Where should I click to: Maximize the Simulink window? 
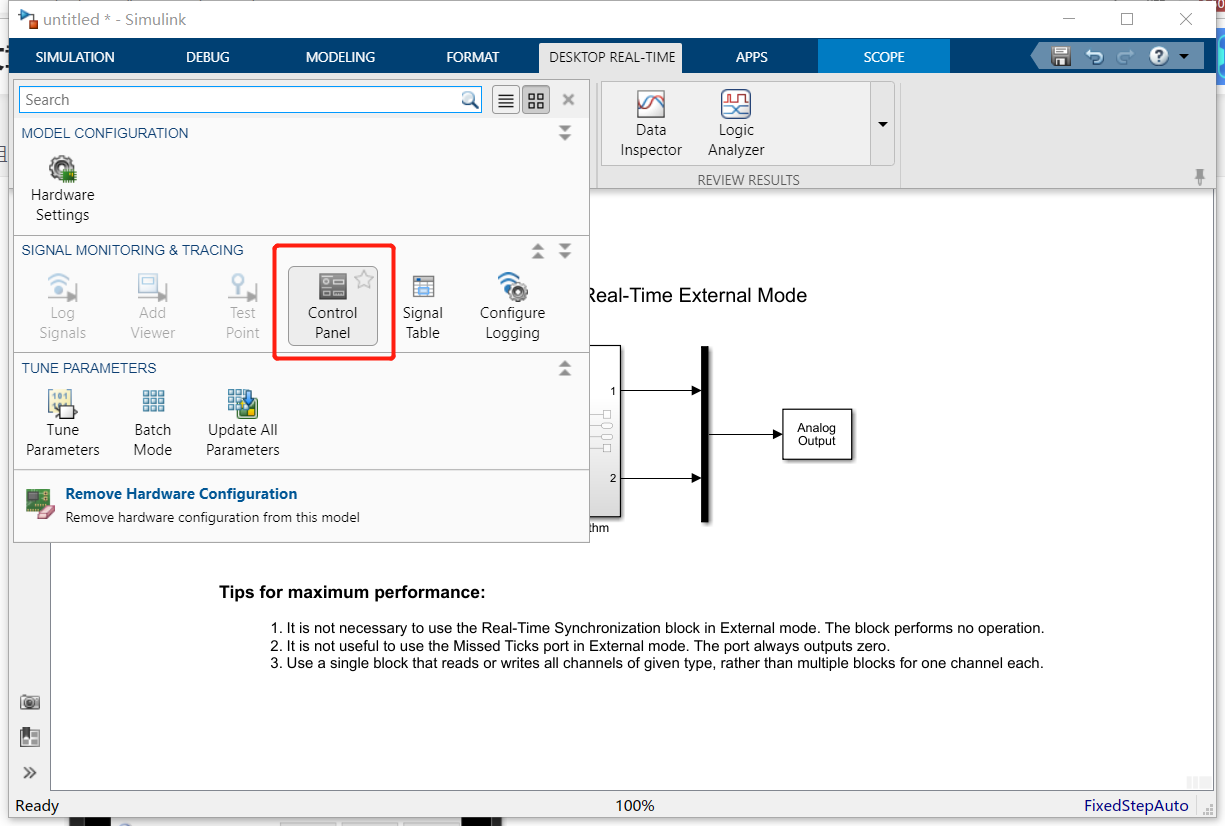(1127, 19)
